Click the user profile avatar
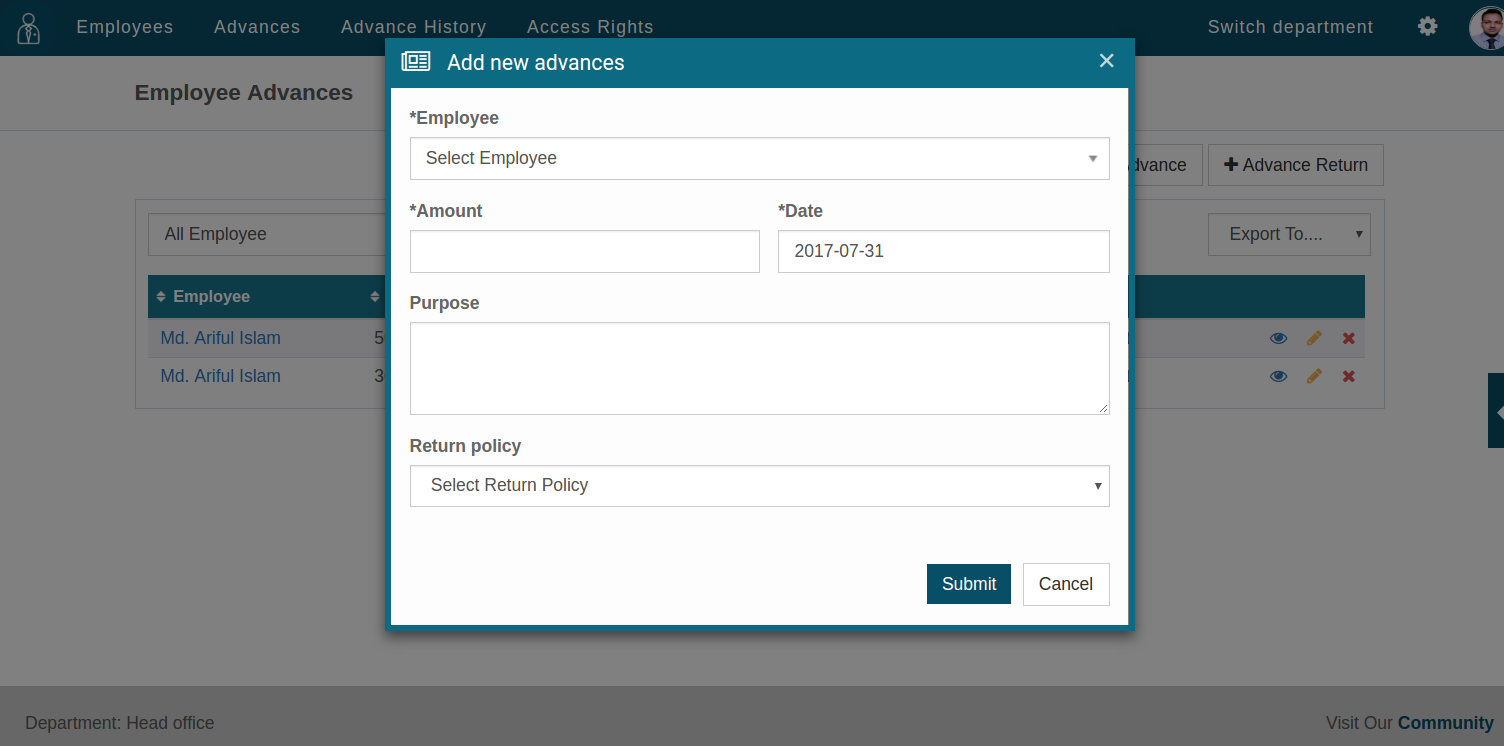The width and height of the screenshot is (1504, 746). click(x=1486, y=28)
